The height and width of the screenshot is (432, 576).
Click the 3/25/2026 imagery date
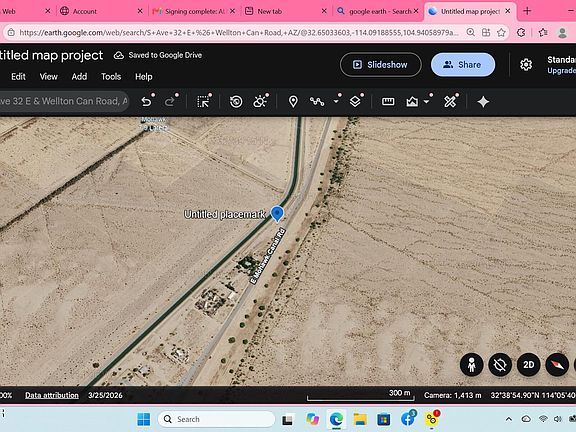105,395
